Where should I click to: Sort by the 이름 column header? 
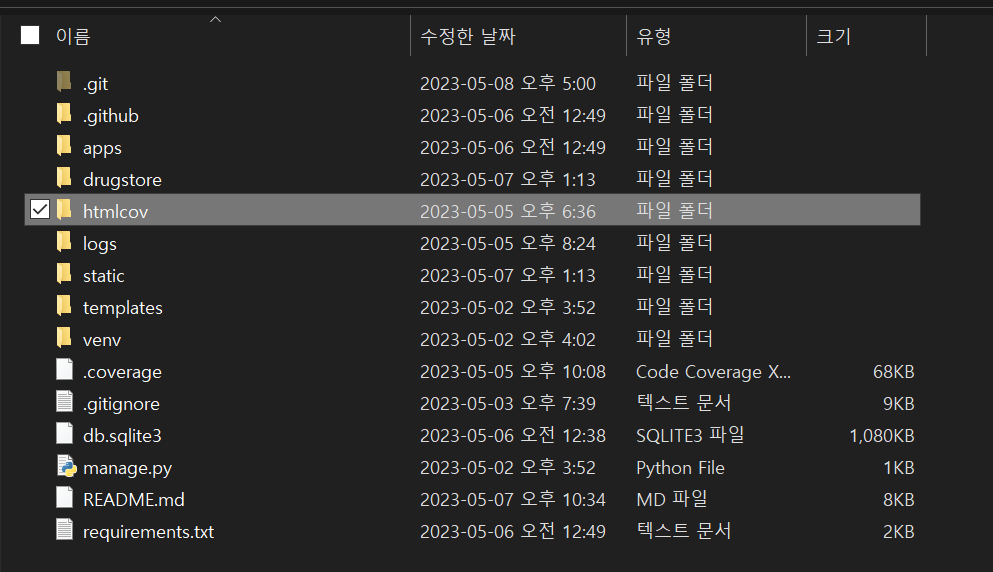coord(73,36)
